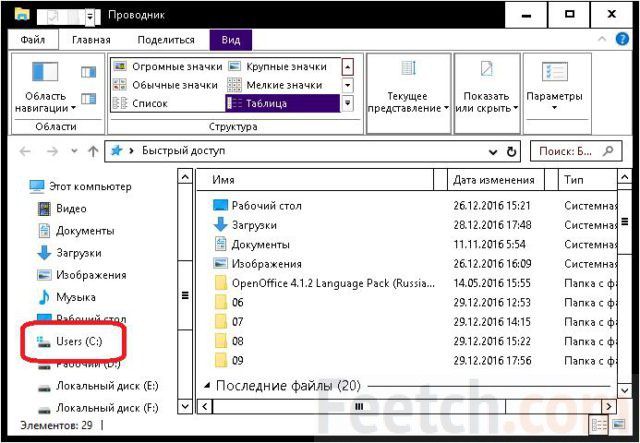Select Список layout option
Image resolution: width=640 pixels, height=443 pixels.
[x=140, y=103]
